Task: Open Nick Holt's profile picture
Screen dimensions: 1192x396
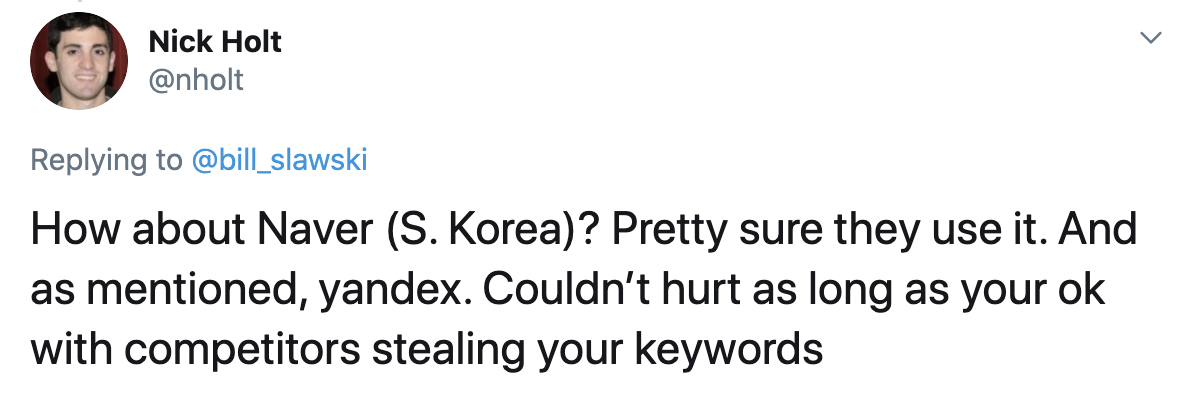Action: click(78, 61)
